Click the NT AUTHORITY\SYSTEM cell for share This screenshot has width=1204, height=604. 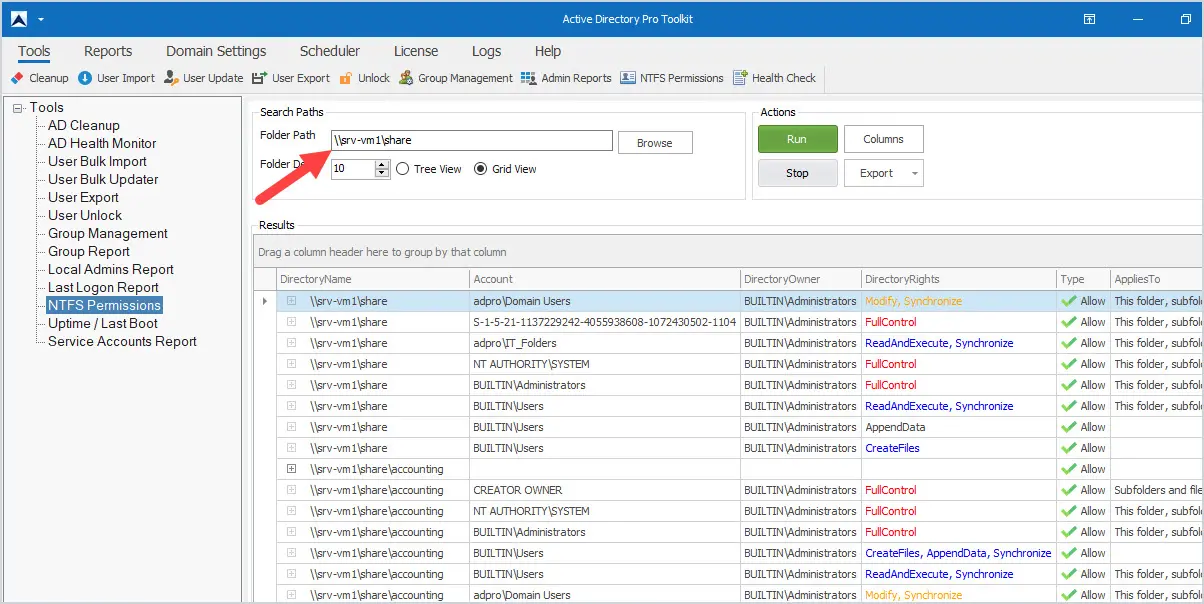click(x=605, y=364)
